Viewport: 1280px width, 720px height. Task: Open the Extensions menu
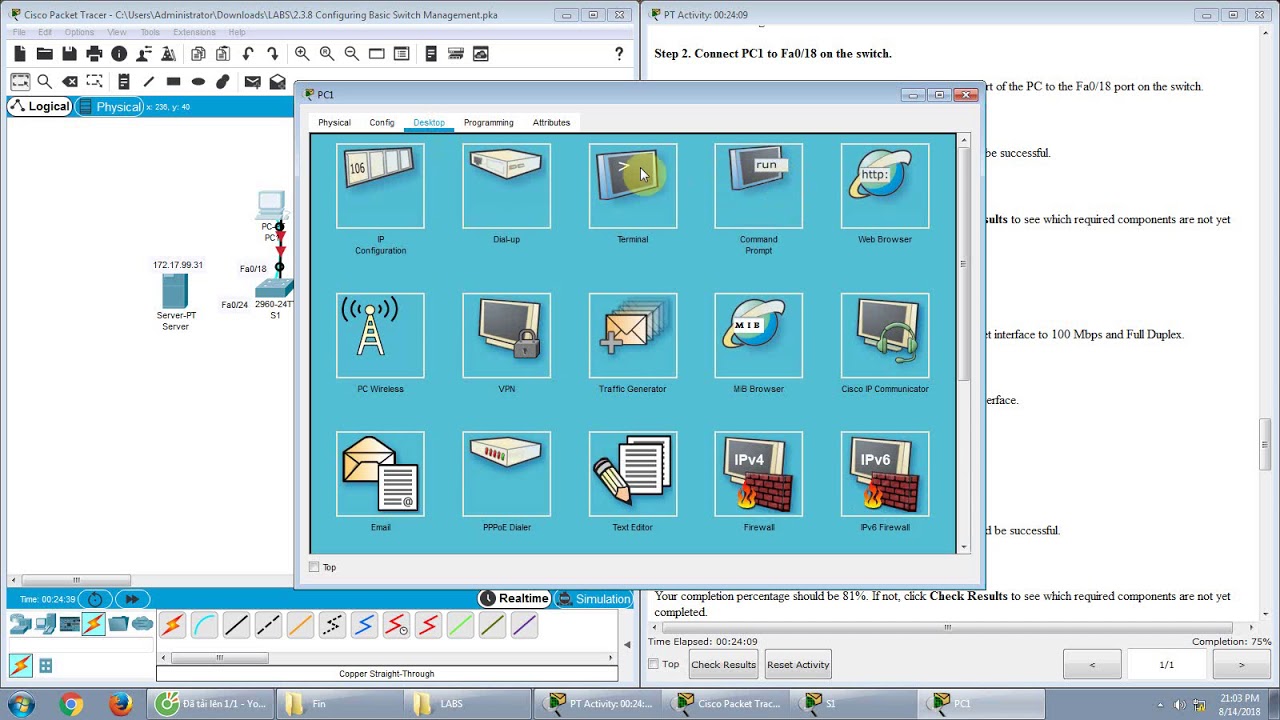click(x=194, y=32)
